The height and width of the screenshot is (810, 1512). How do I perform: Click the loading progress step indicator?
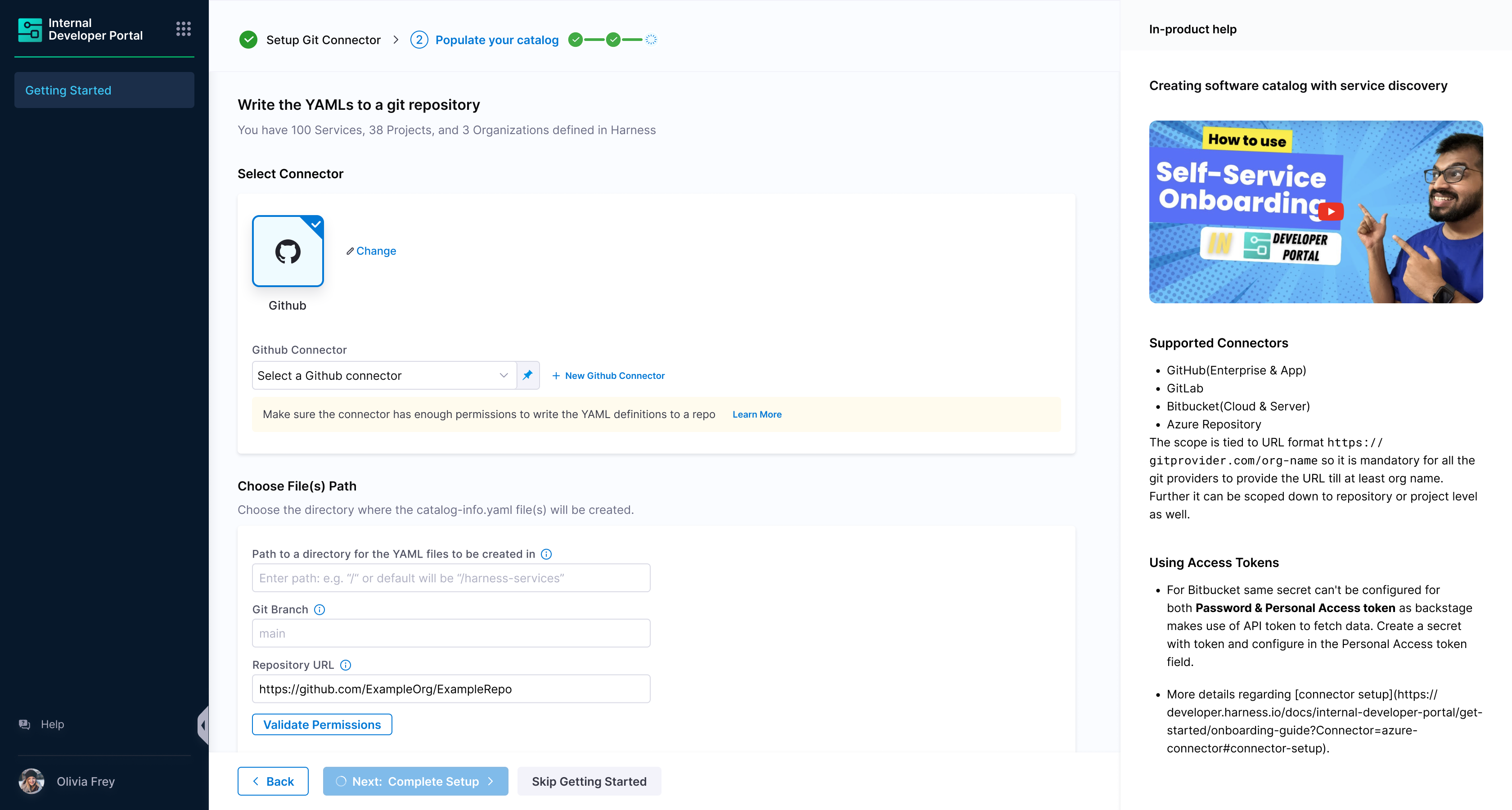point(650,40)
